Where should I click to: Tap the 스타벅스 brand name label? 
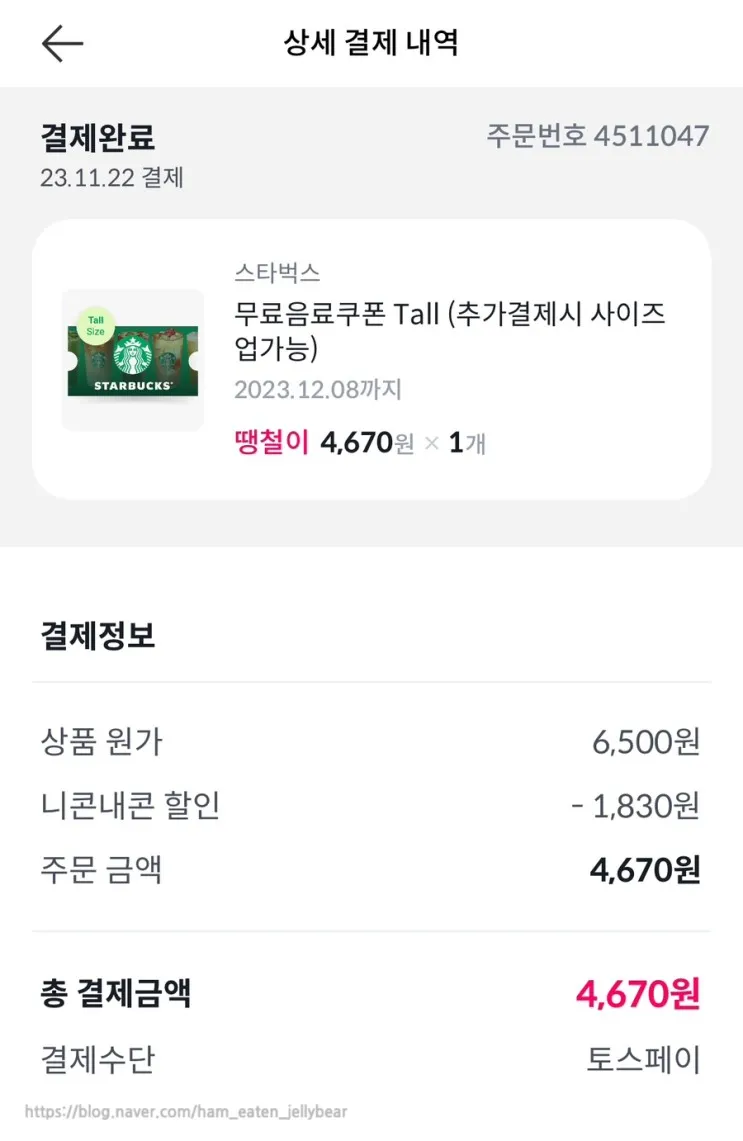click(277, 273)
